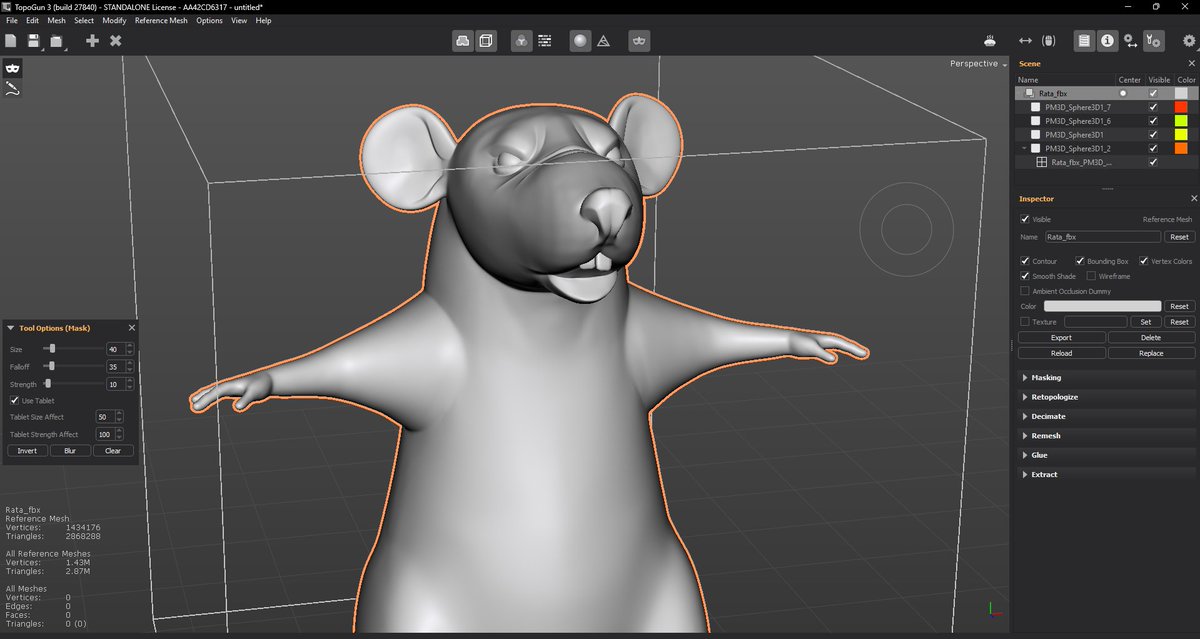Uncheck the Bounding Box checkbox
Viewport: 1200px width, 639px height.
(x=1079, y=261)
